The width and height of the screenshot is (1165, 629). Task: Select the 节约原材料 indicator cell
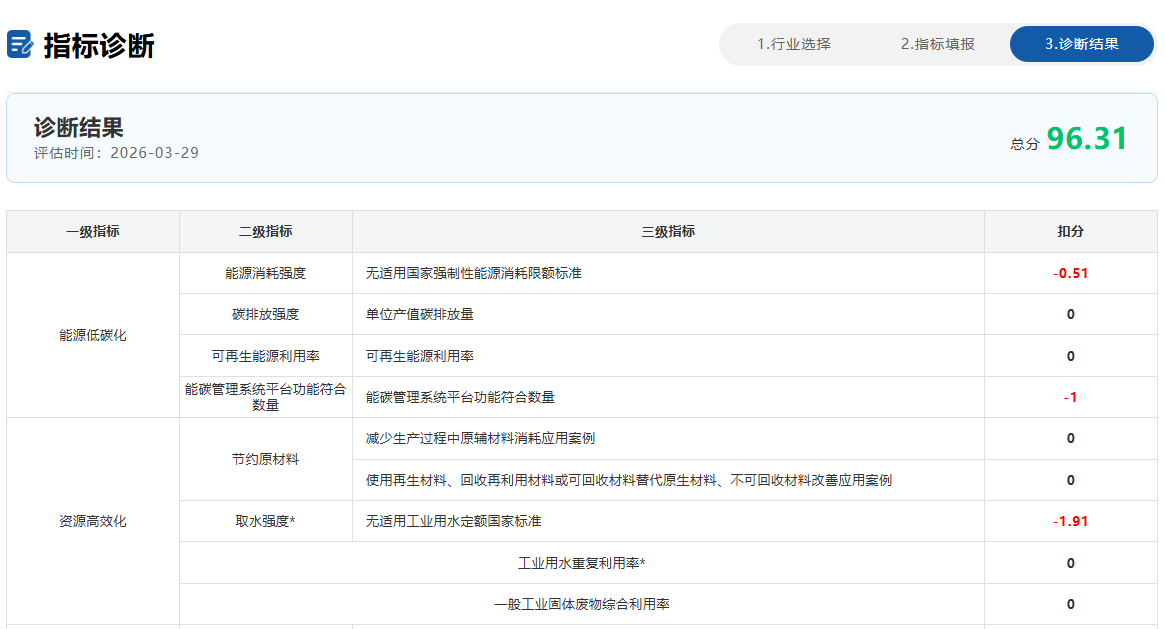pyautogui.click(x=265, y=459)
